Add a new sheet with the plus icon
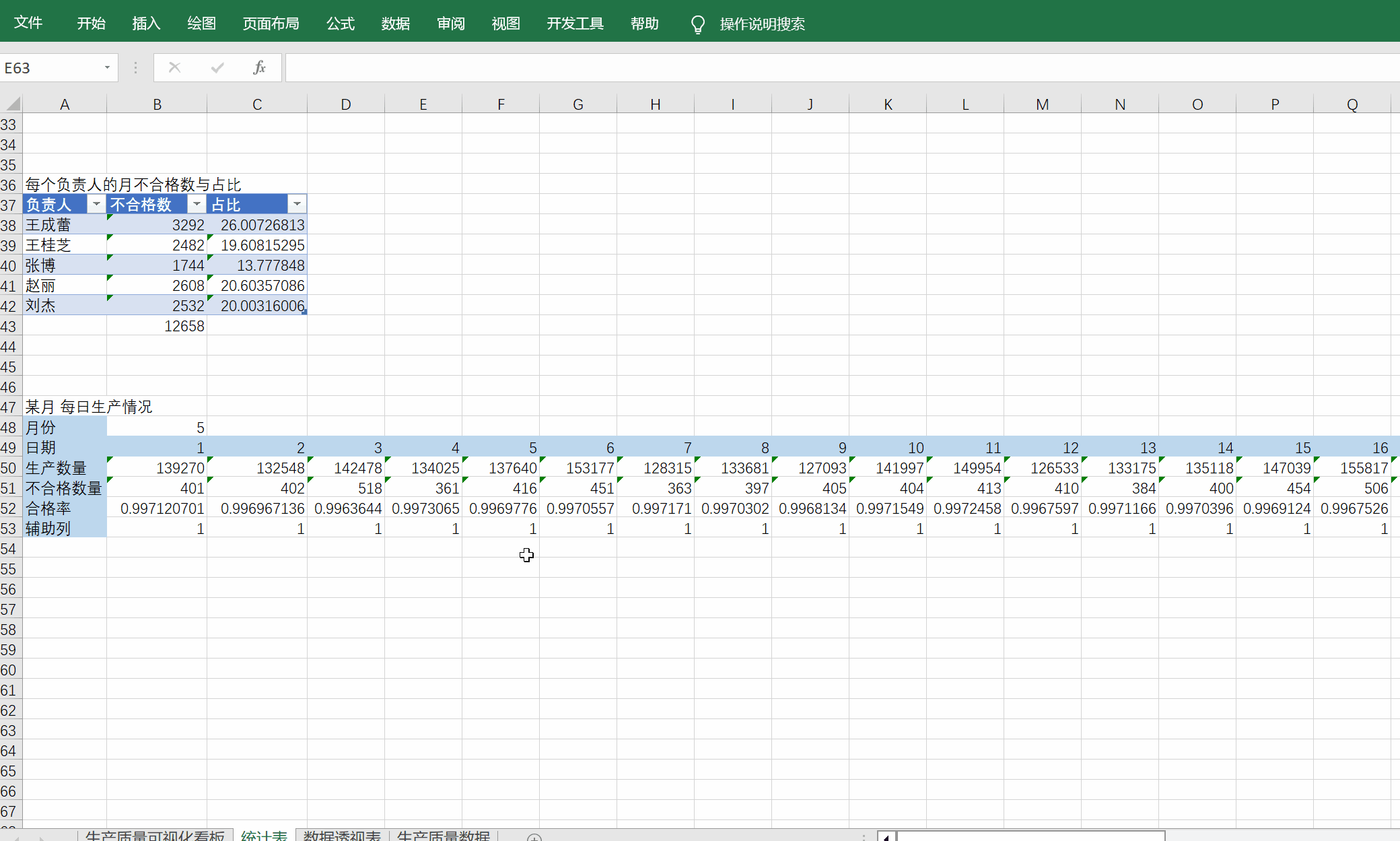Screen dimensions: 1400x841 534,837
